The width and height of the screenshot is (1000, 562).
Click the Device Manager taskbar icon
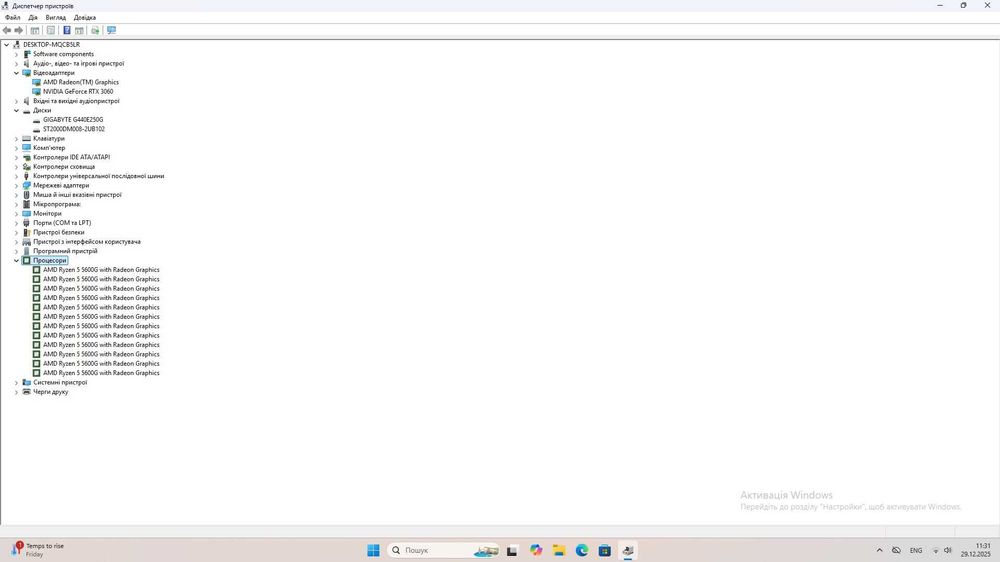point(628,550)
